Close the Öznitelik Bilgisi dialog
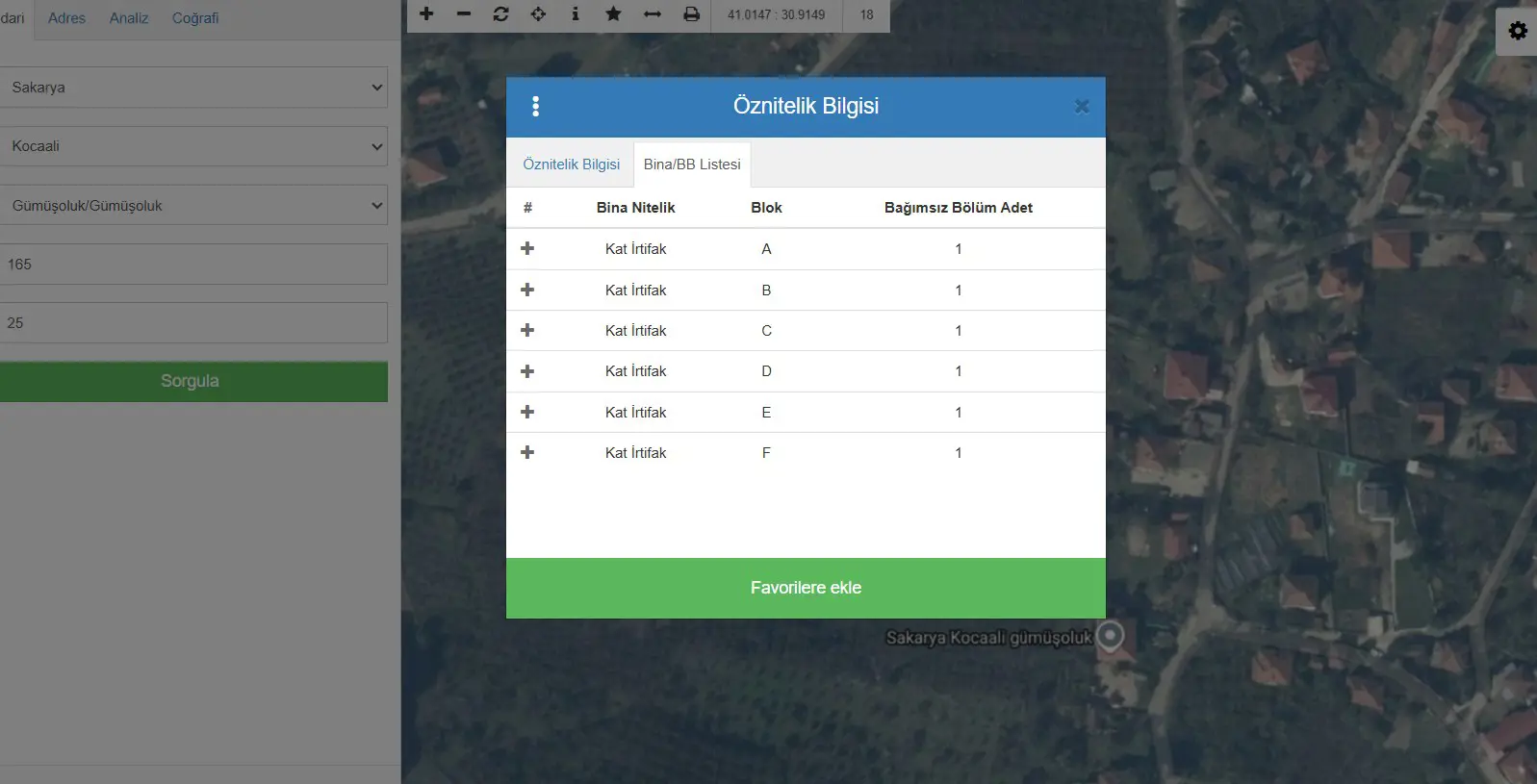Viewport: 1537px width, 784px height. (x=1082, y=107)
